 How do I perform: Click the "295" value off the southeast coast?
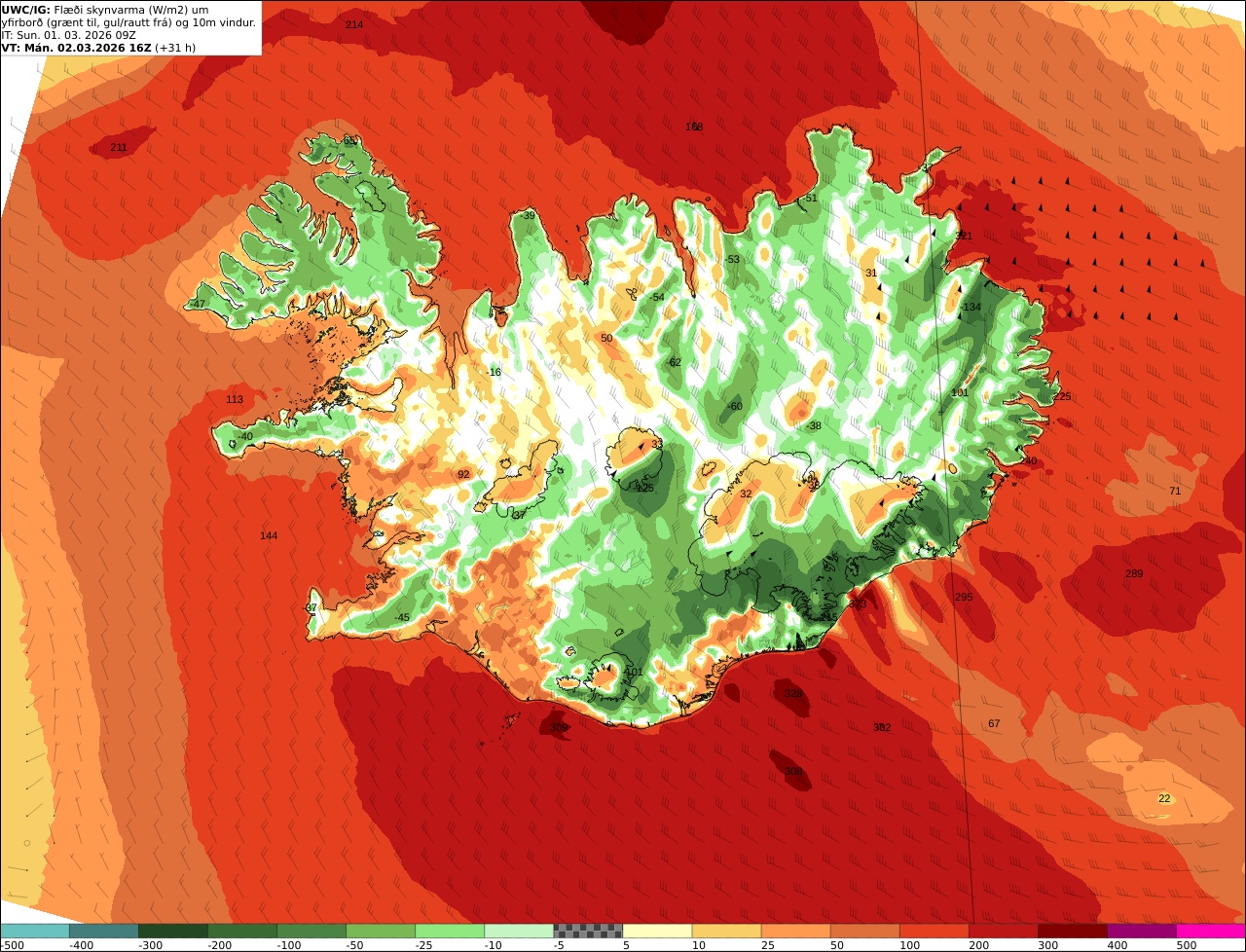[964, 598]
